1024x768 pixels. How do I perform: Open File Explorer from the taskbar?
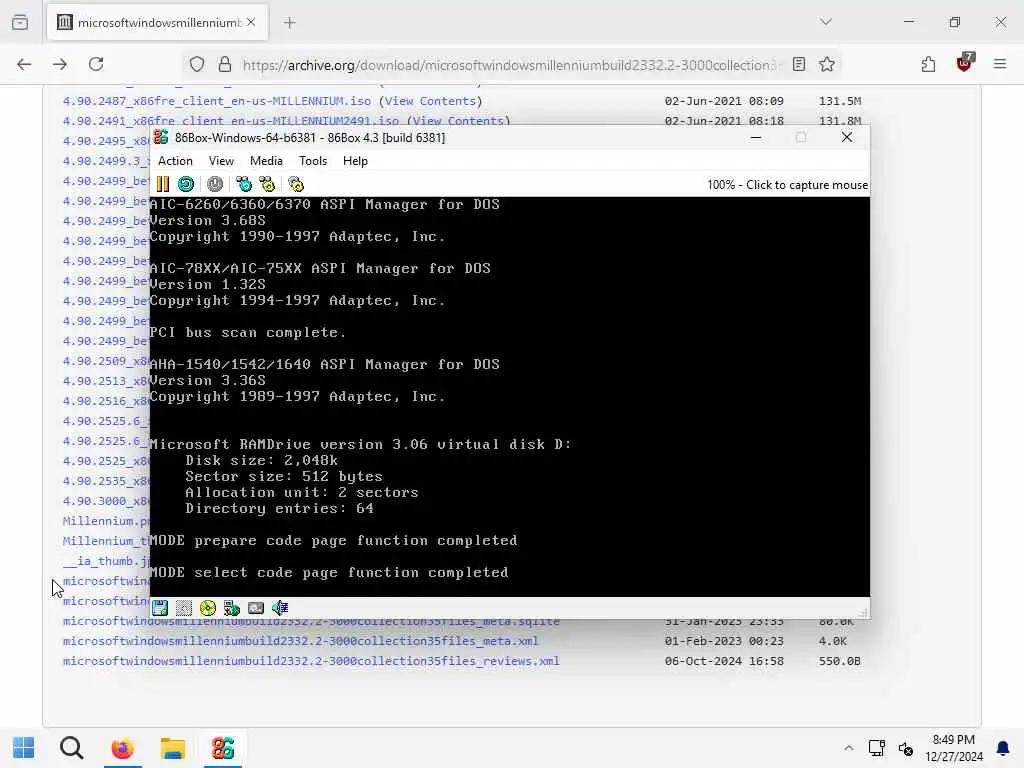coord(172,748)
